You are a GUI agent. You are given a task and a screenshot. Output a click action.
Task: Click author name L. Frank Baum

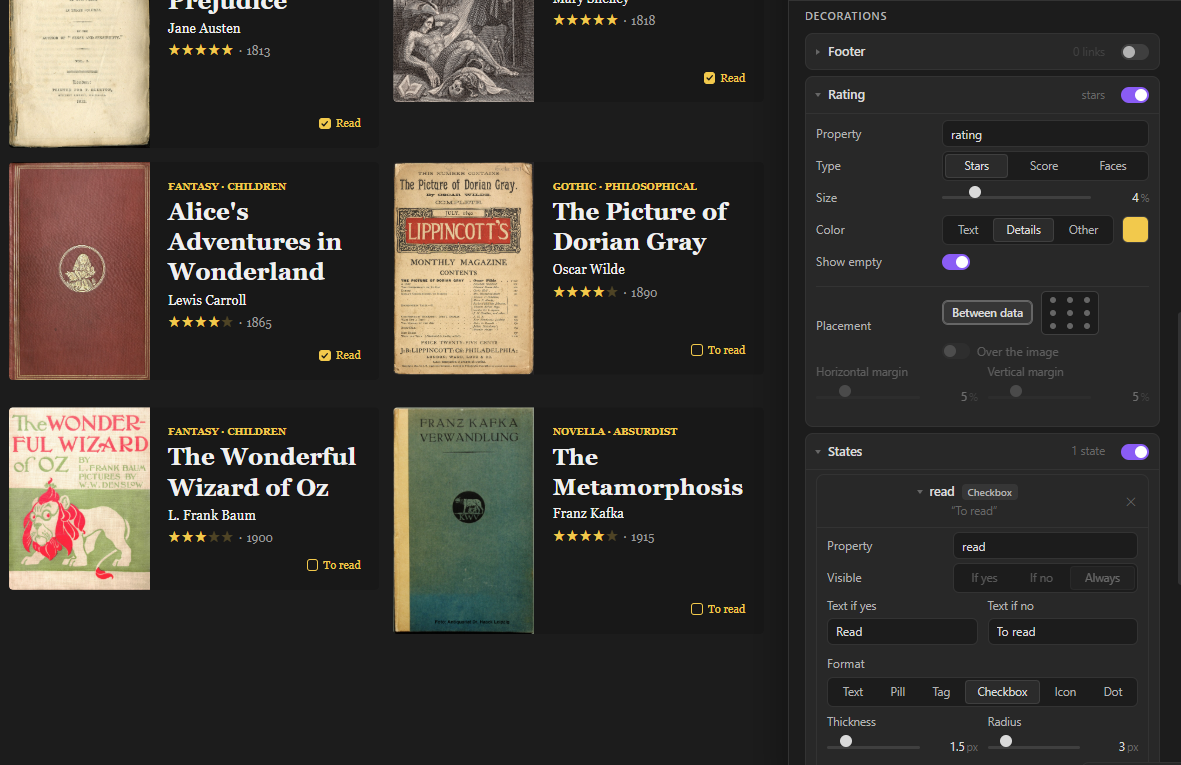212,516
